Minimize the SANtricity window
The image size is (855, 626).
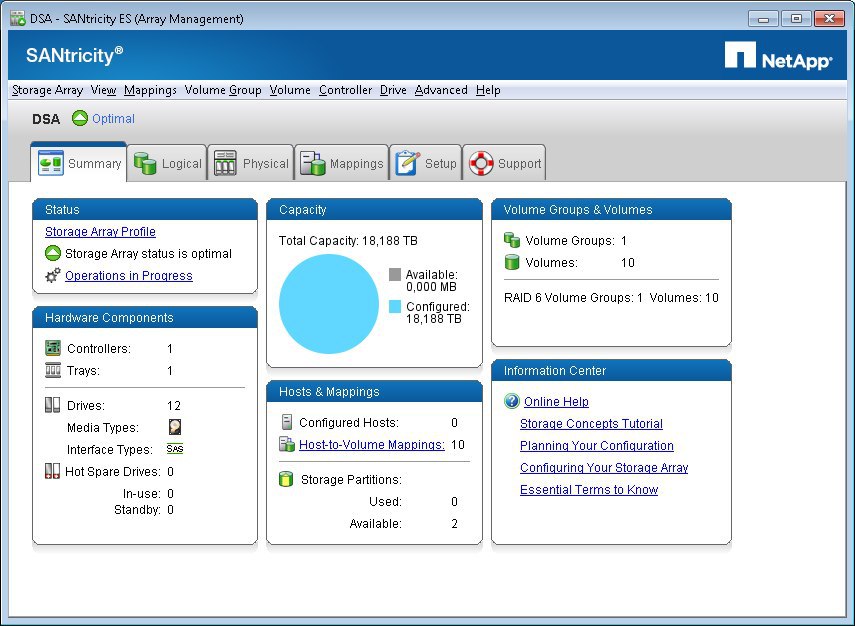(x=763, y=19)
